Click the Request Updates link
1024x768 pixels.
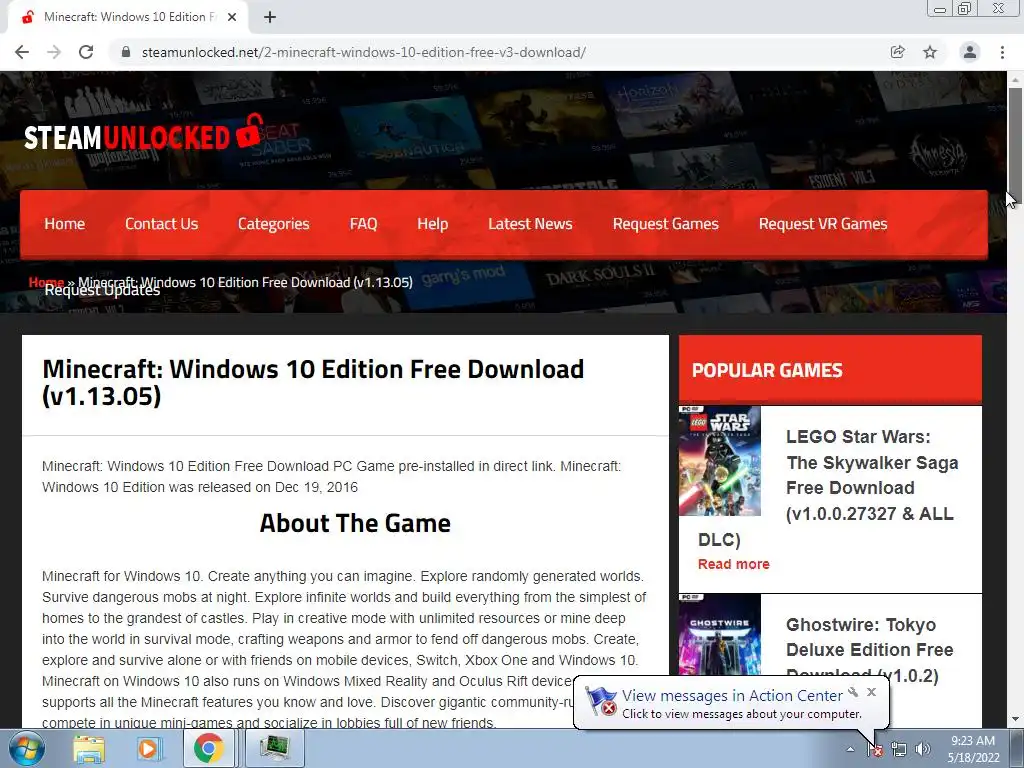(x=102, y=291)
